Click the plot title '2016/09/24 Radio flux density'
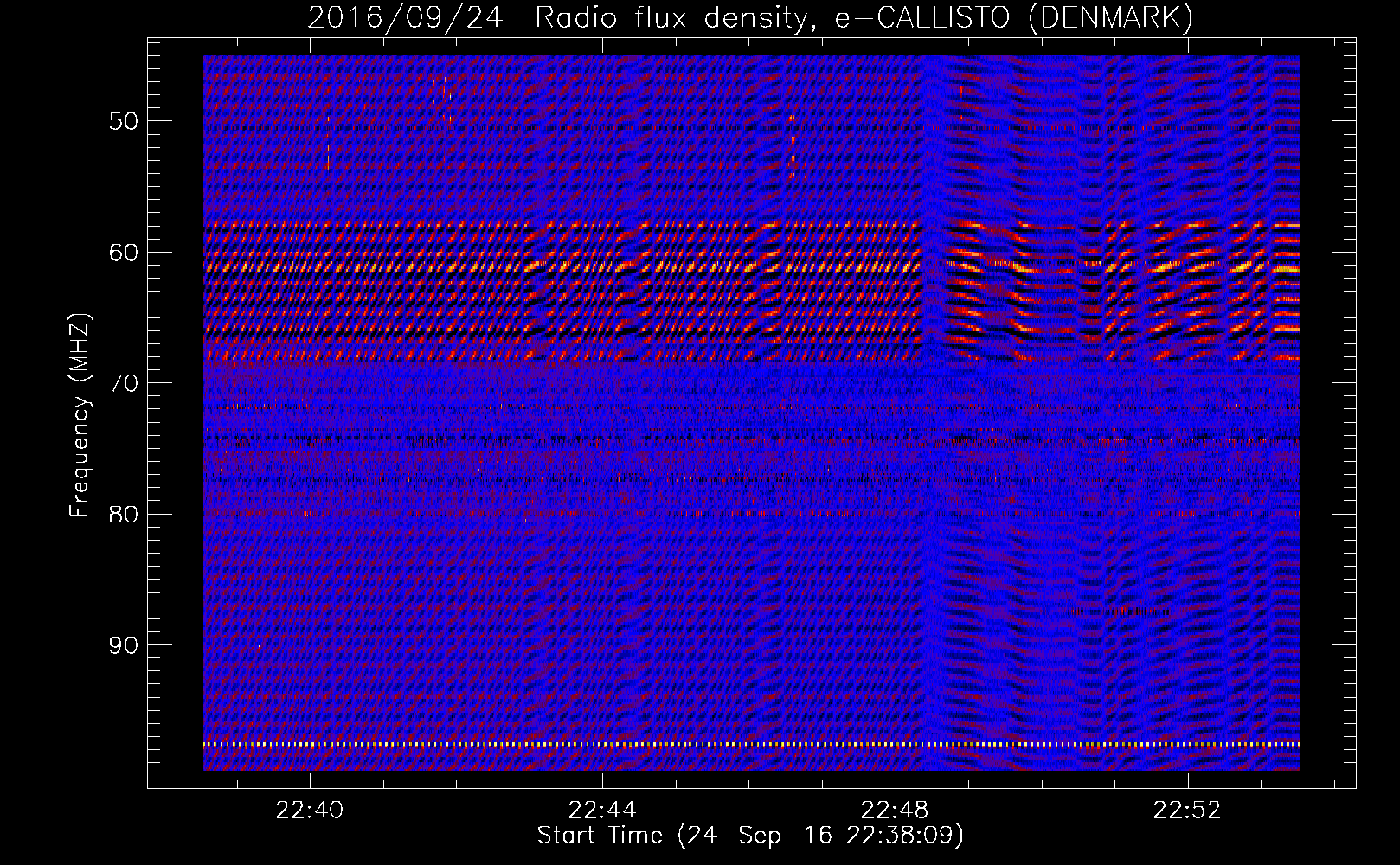This screenshot has width=1400, height=865. click(750, 16)
